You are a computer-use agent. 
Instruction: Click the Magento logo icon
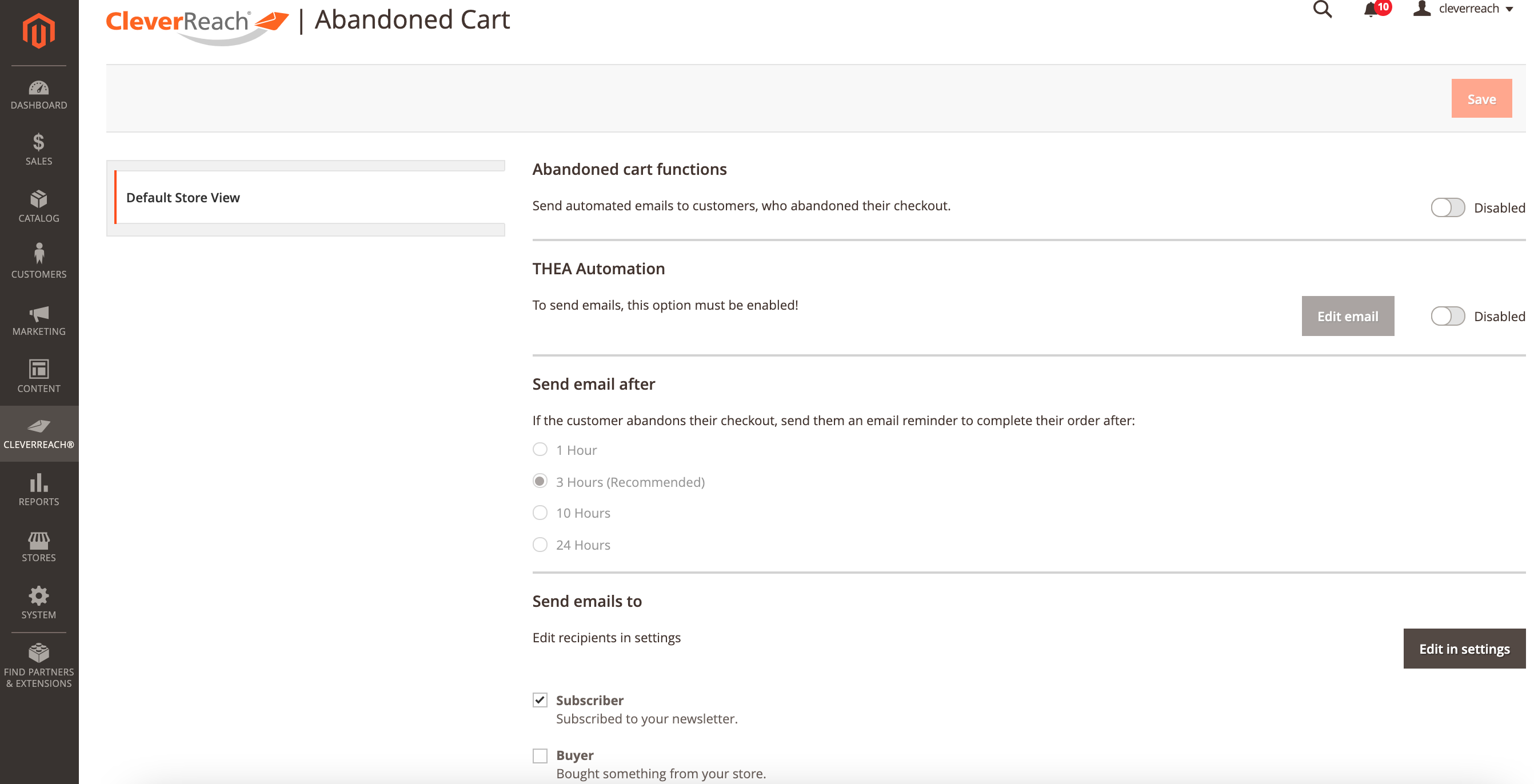click(39, 30)
